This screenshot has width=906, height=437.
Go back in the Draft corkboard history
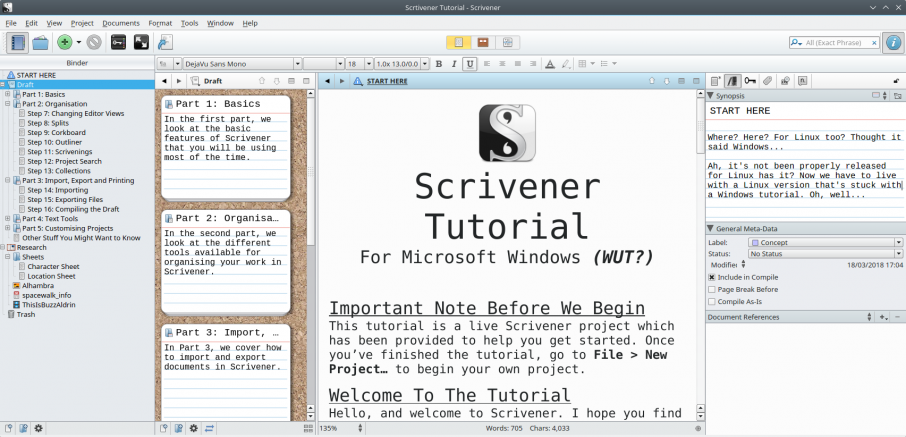(164, 82)
